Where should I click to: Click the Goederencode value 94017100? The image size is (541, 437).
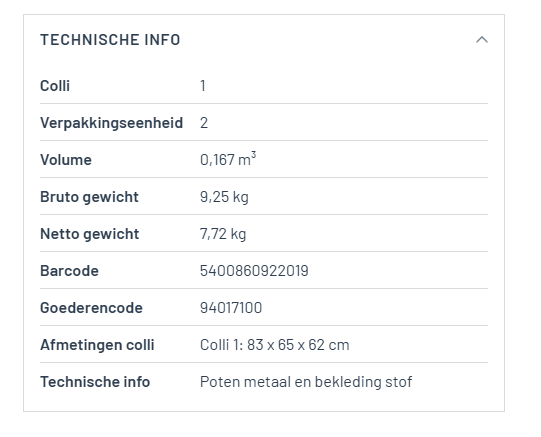coord(231,308)
